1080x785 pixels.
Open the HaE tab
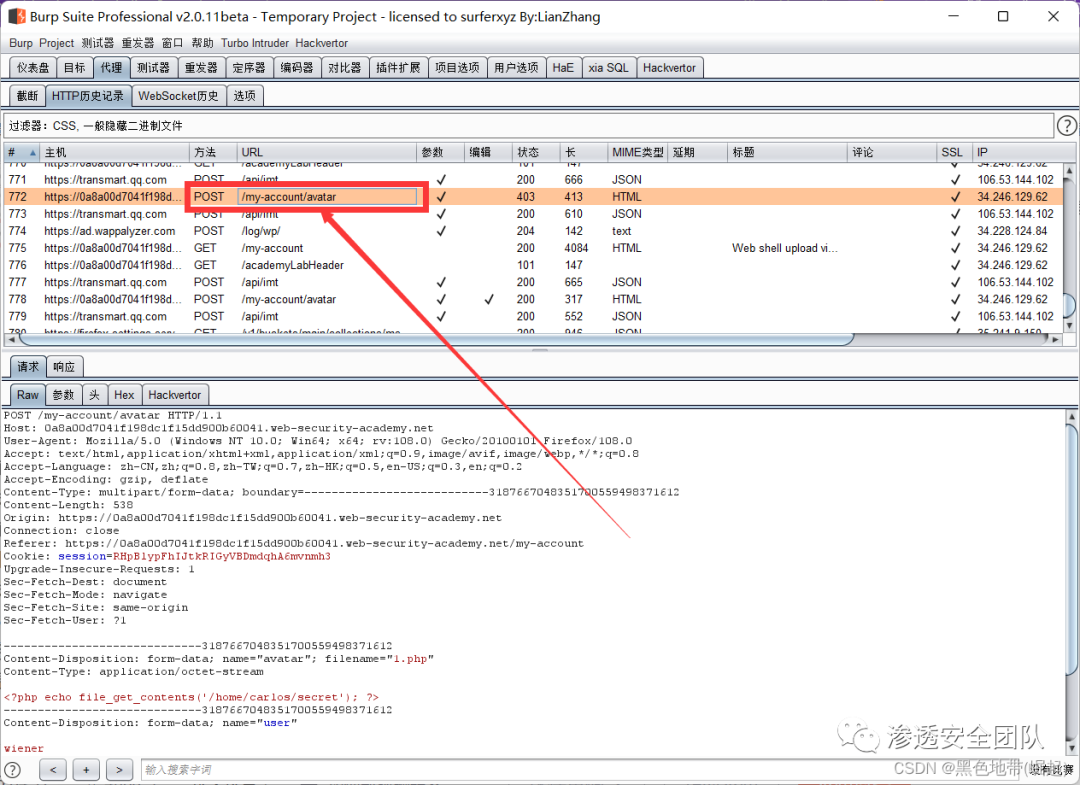click(x=563, y=67)
